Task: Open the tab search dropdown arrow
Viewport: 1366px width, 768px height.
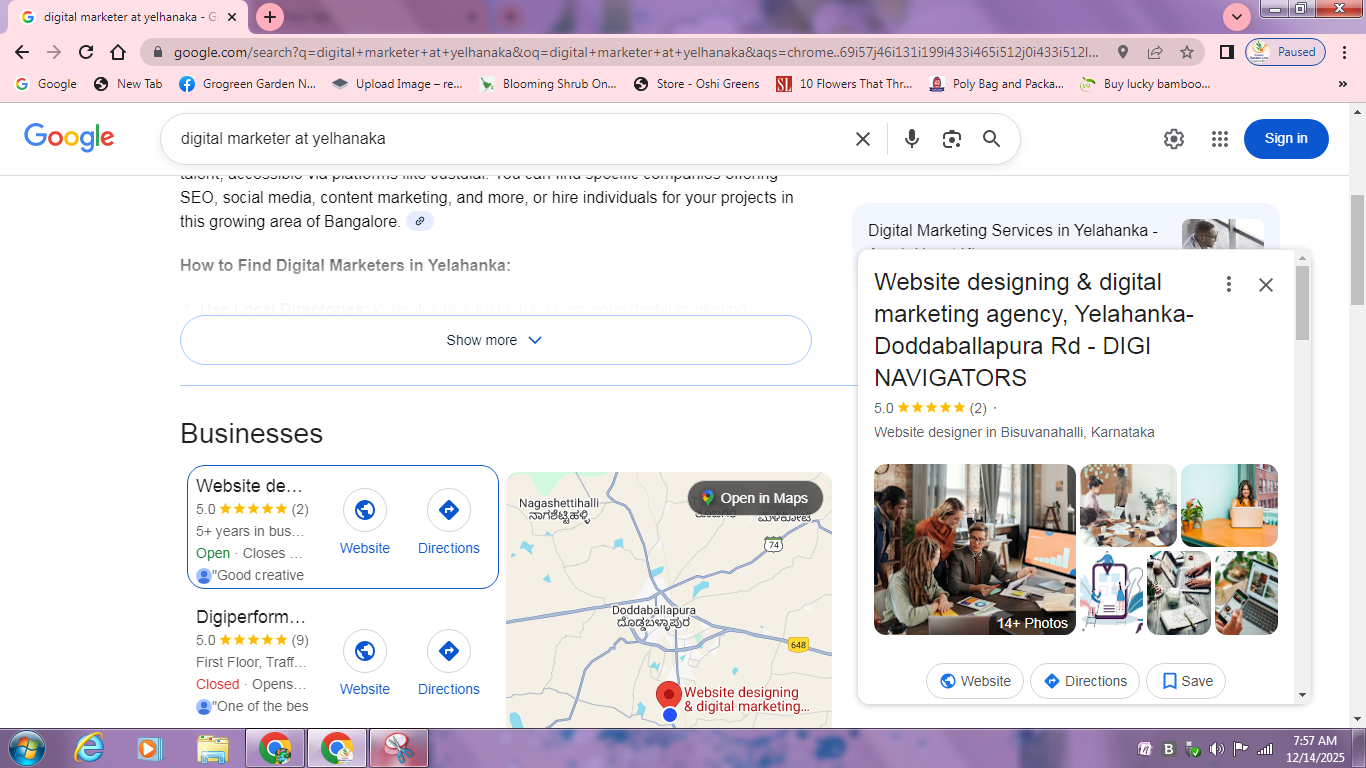Action: [x=1237, y=17]
